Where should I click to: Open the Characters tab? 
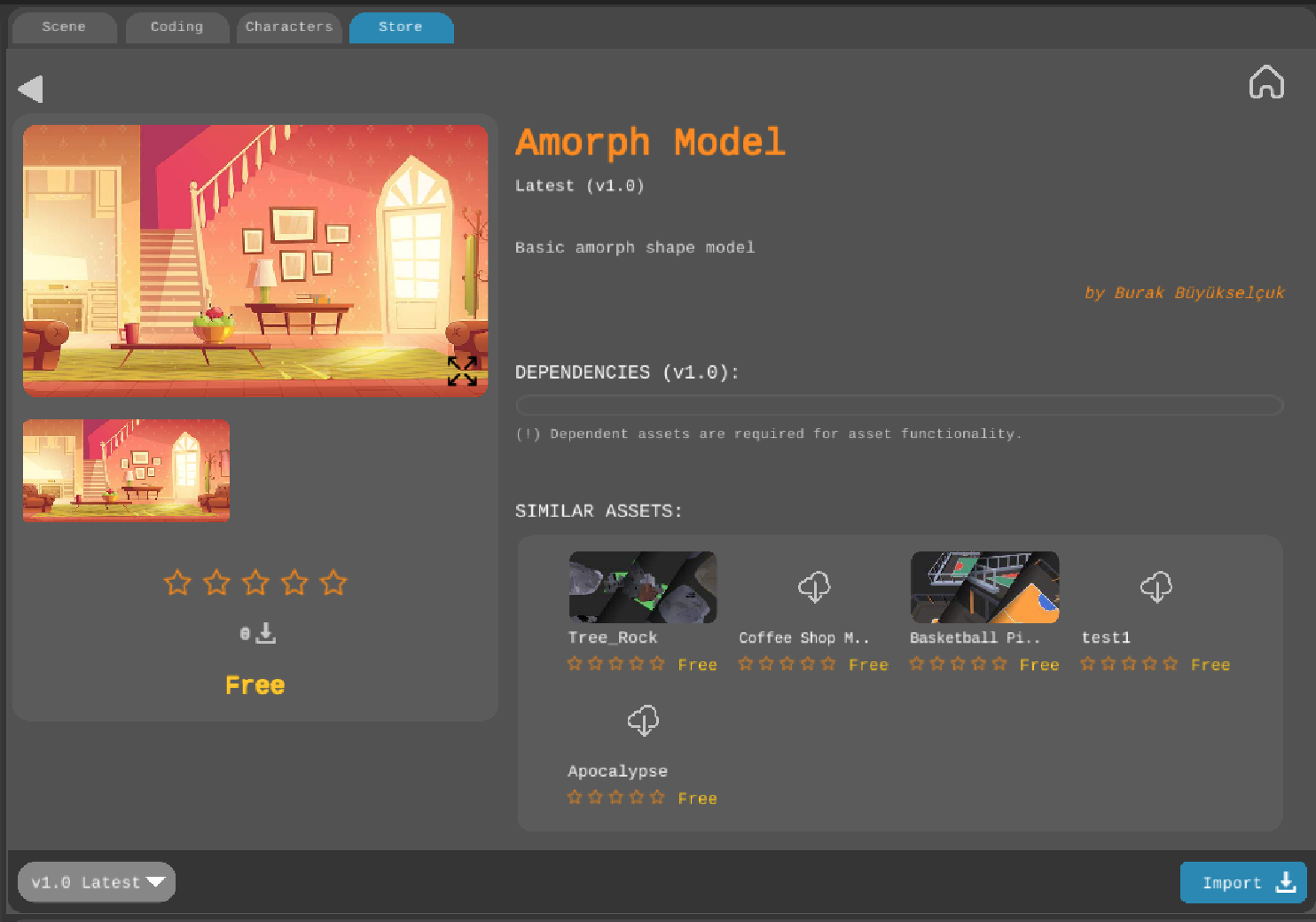click(289, 27)
